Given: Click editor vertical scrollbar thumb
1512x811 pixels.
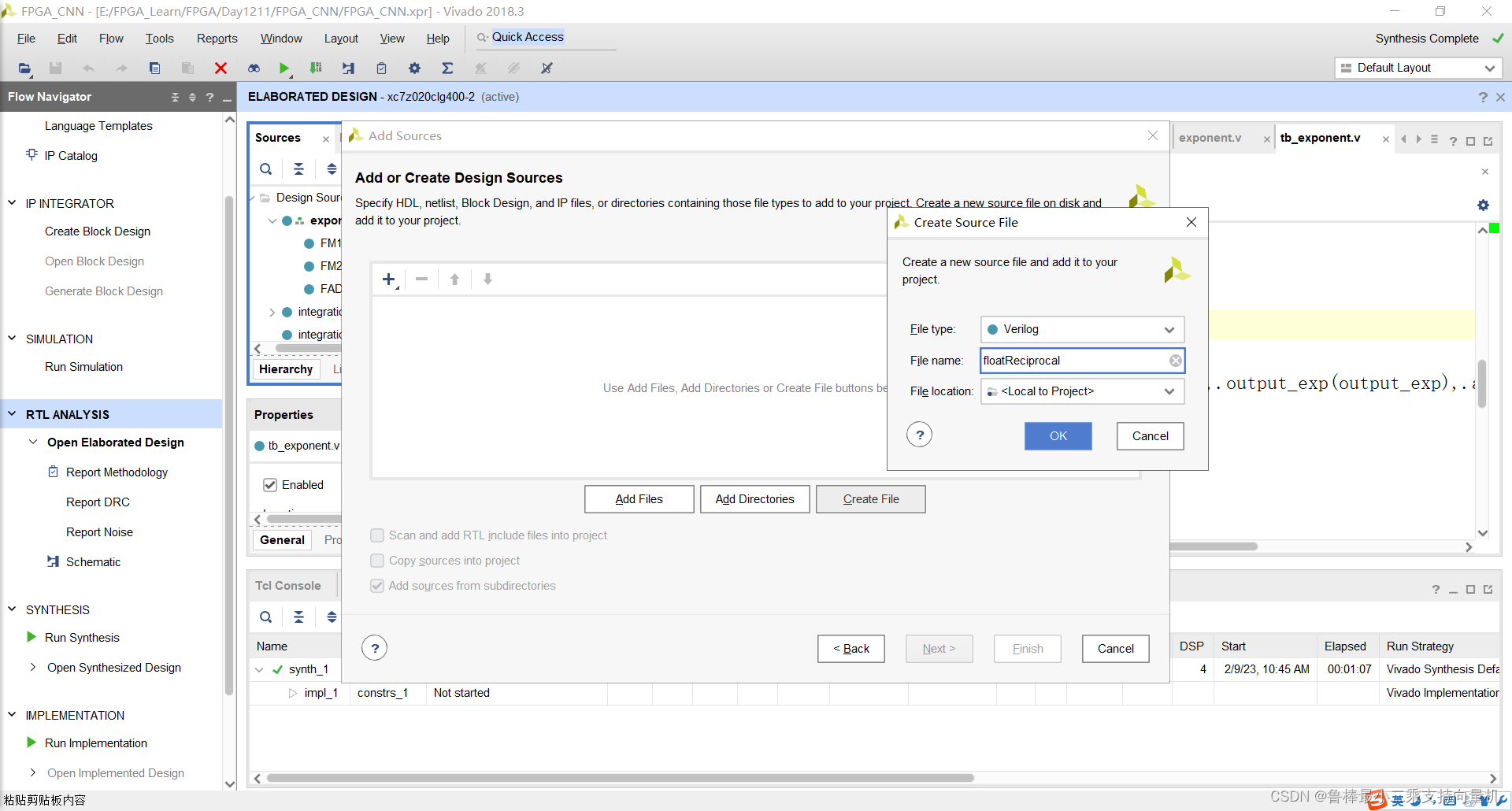Looking at the screenshot, I should pyautogui.click(x=1482, y=383).
